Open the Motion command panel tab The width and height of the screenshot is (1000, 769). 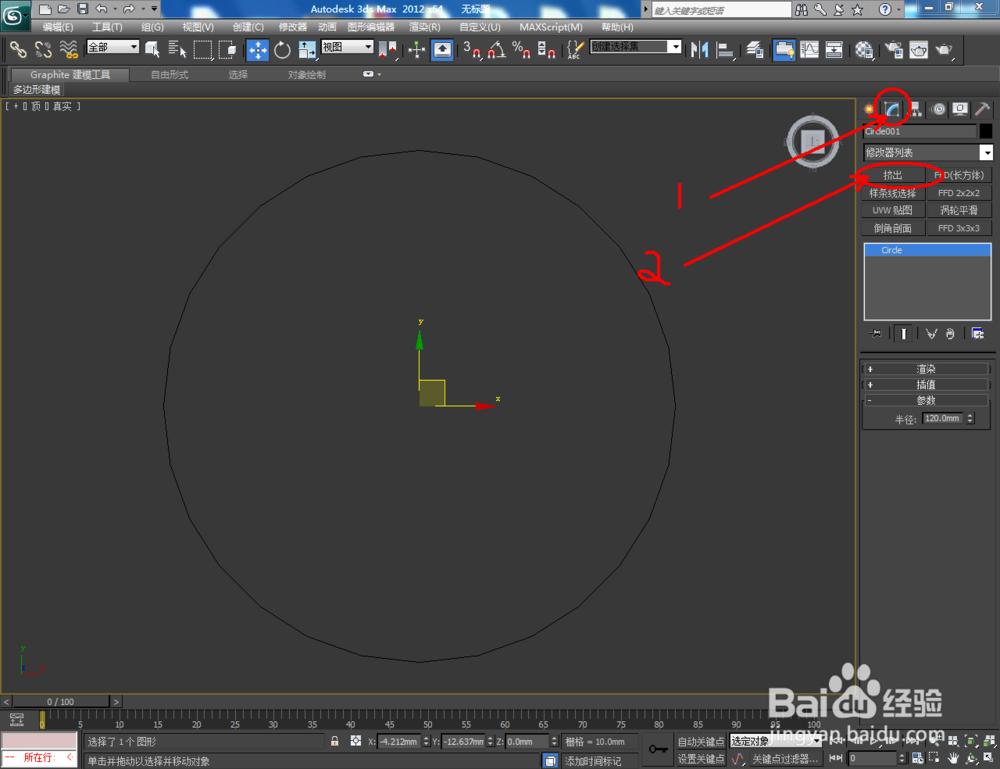click(x=938, y=109)
